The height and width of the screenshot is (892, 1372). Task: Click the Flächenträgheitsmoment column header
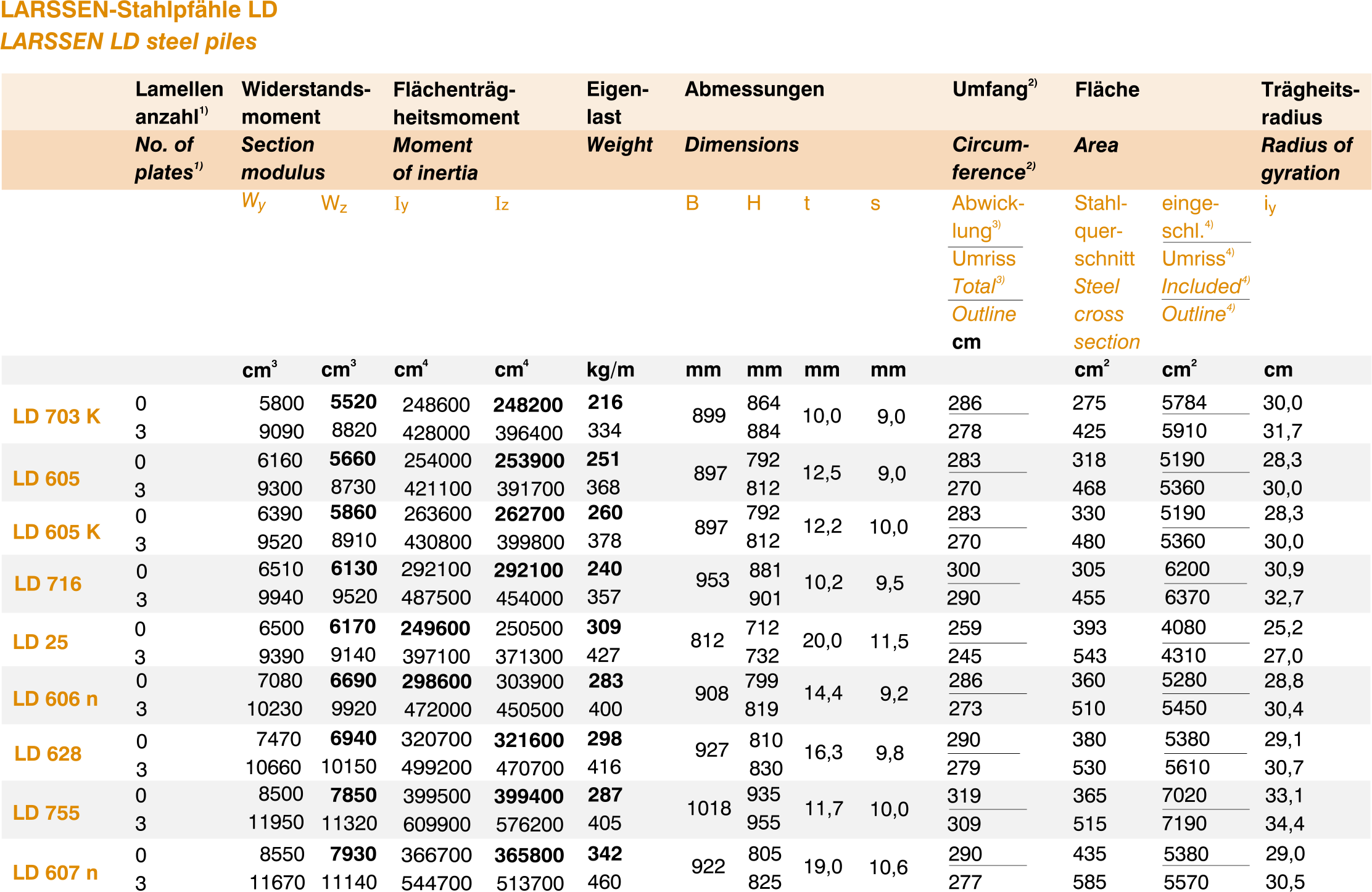456,102
